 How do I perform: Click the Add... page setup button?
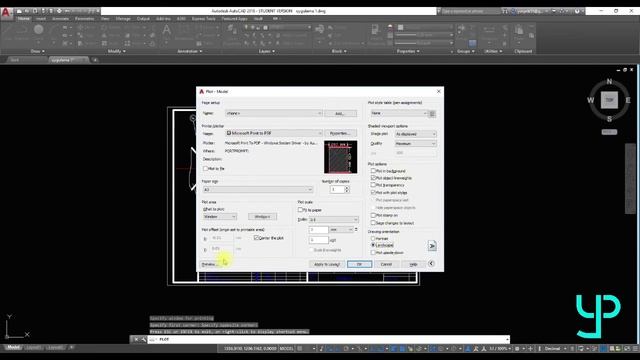[x=340, y=113]
